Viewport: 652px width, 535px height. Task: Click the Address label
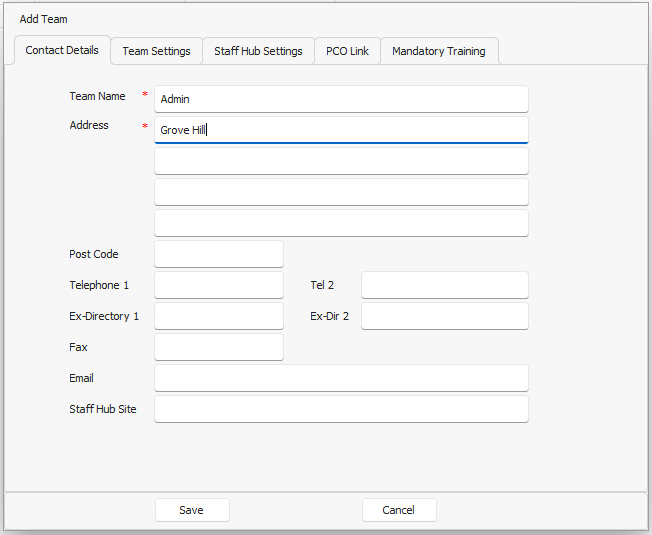[89, 125]
